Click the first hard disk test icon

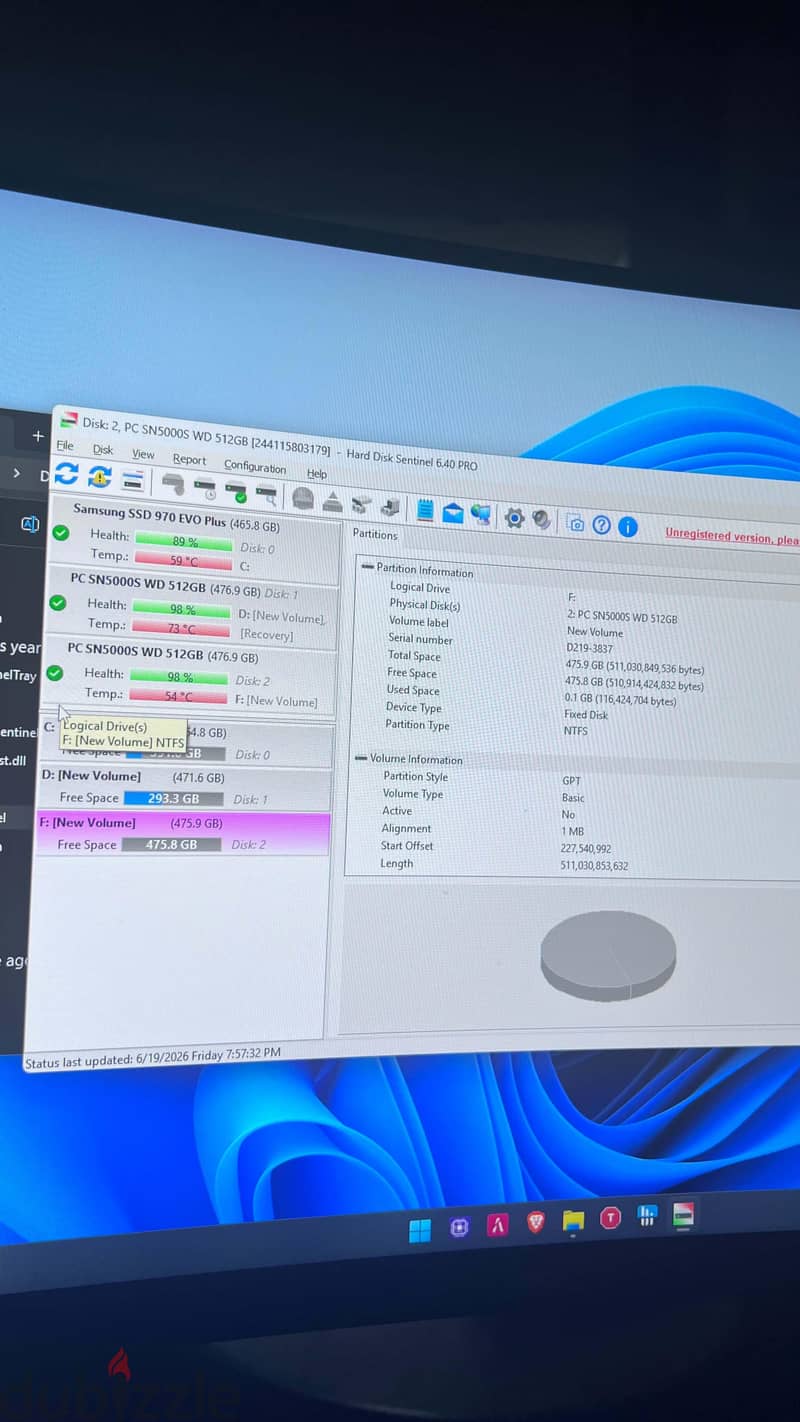174,485
